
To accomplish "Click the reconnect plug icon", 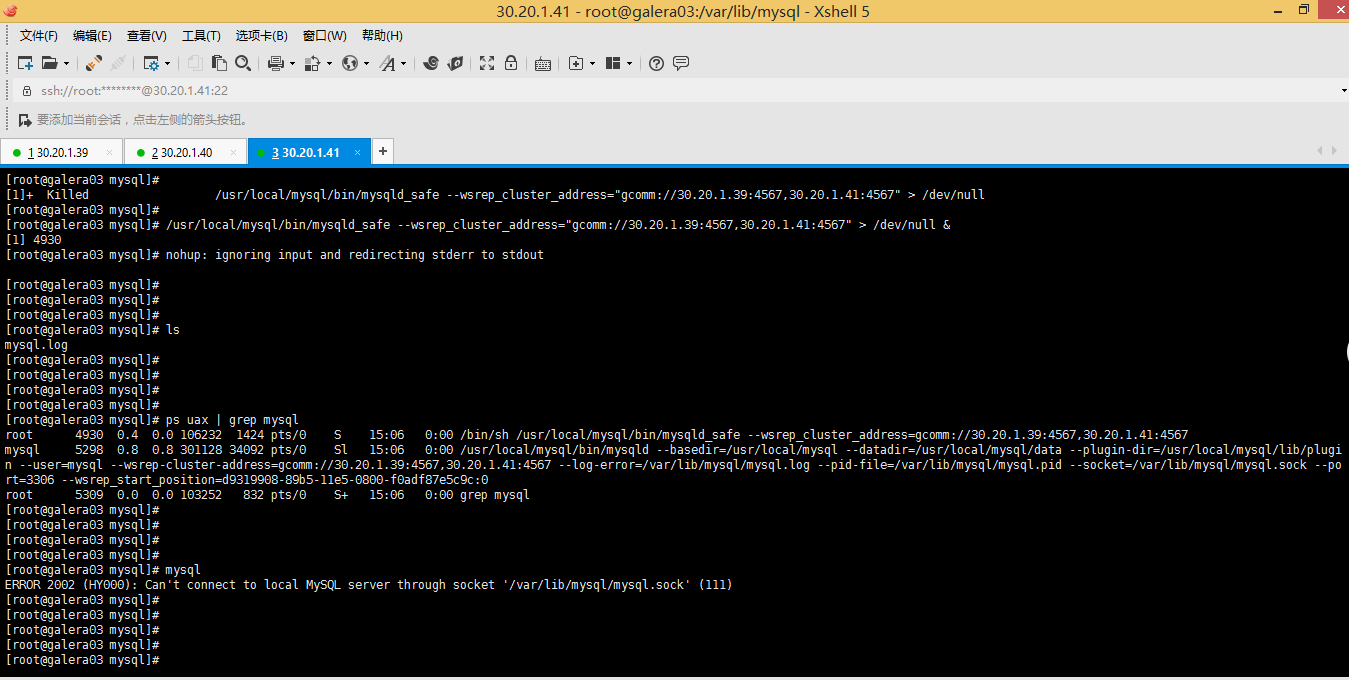I will coord(118,63).
